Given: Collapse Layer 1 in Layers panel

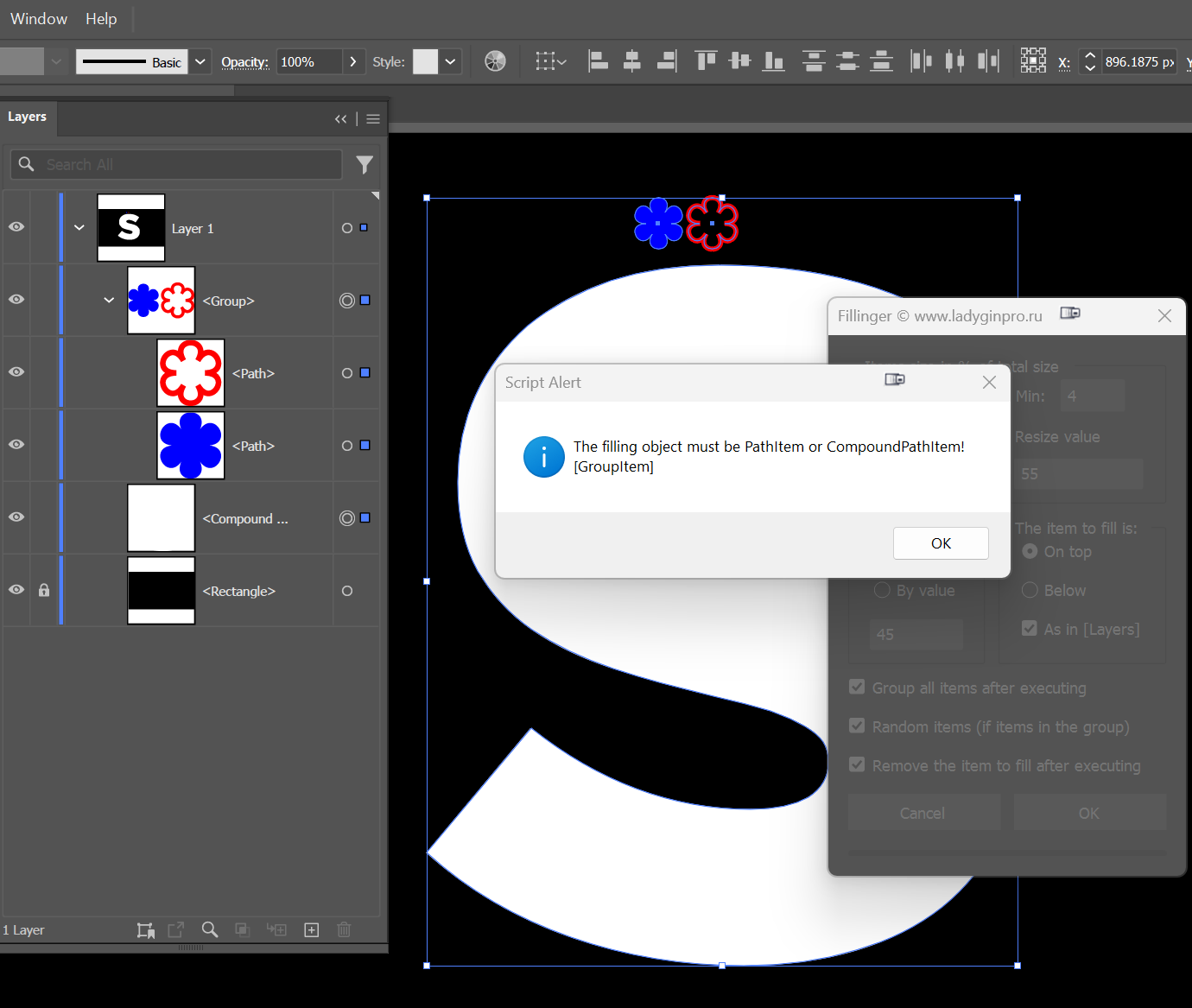Looking at the screenshot, I should point(79,227).
